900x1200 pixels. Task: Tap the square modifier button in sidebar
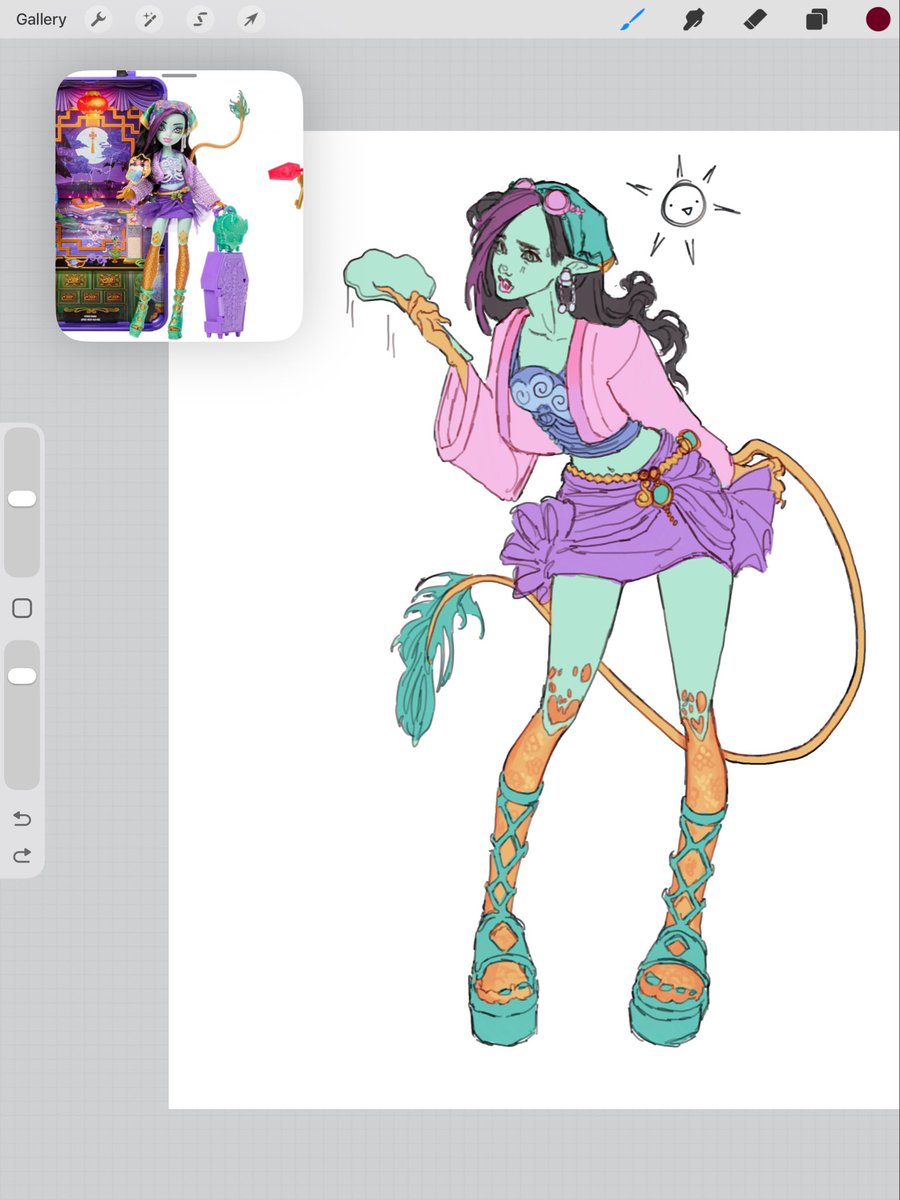coord(22,608)
